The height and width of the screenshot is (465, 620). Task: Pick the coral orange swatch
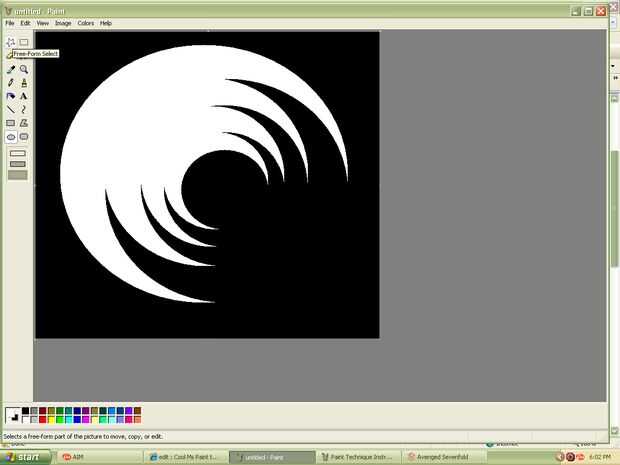(x=138, y=419)
